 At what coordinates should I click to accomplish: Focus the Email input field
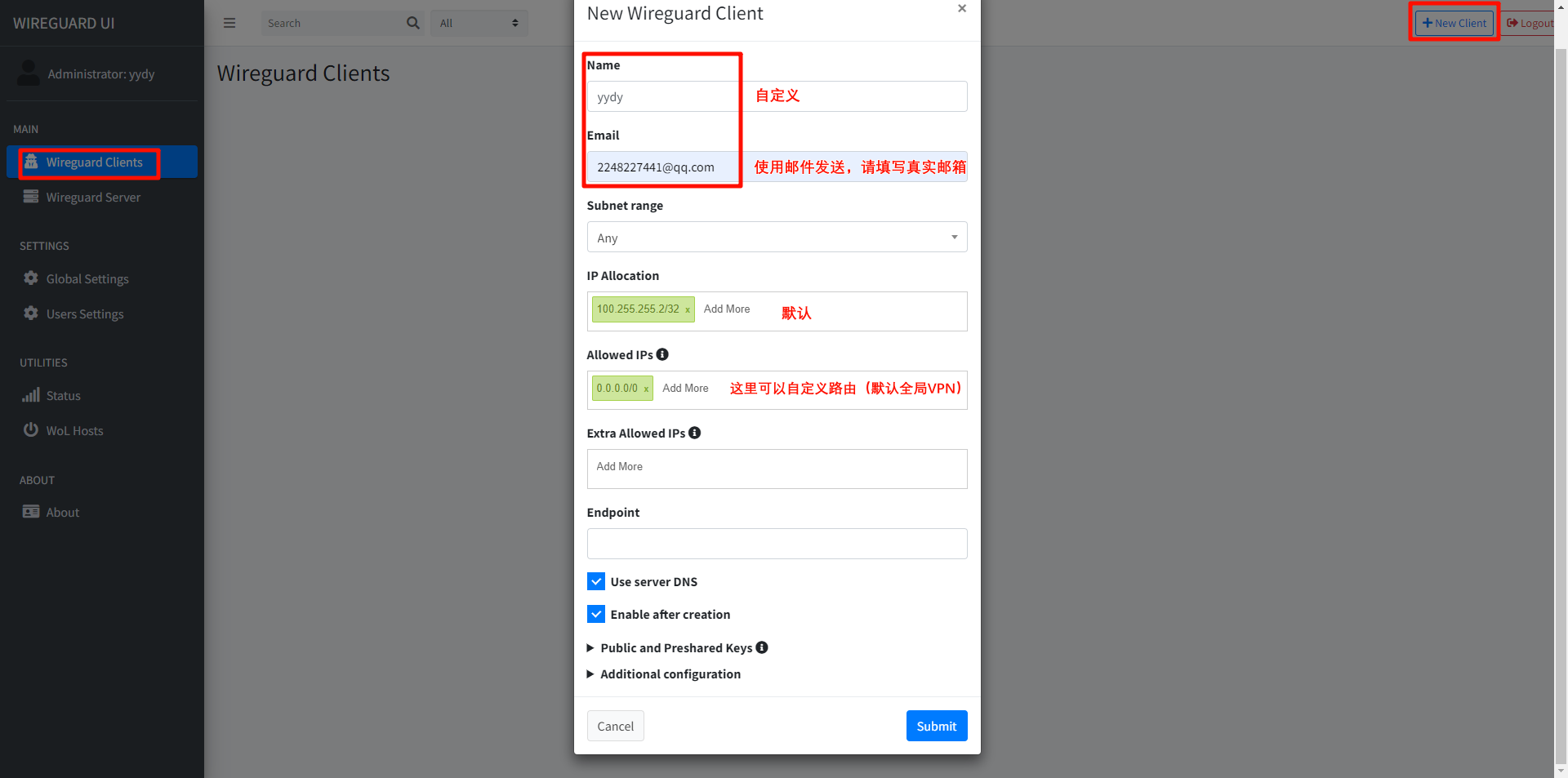(x=777, y=167)
